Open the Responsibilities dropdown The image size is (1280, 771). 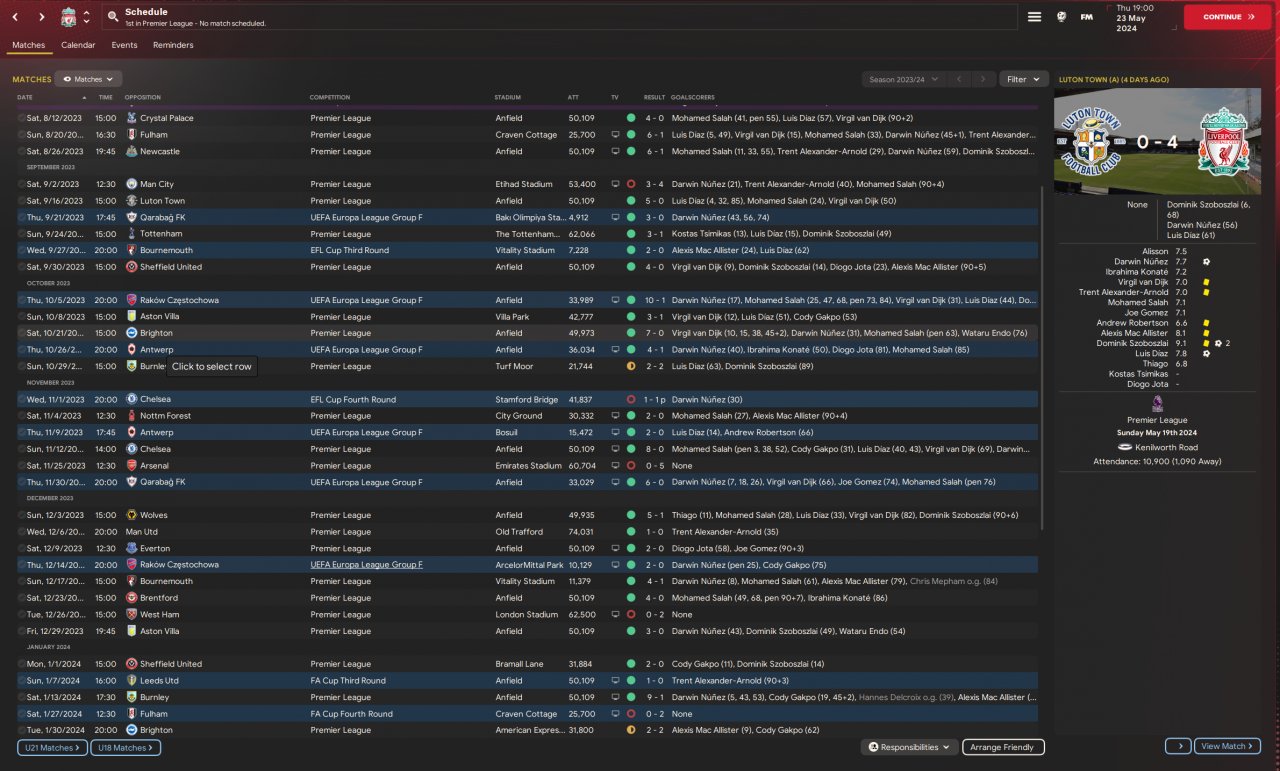pyautogui.click(x=909, y=747)
